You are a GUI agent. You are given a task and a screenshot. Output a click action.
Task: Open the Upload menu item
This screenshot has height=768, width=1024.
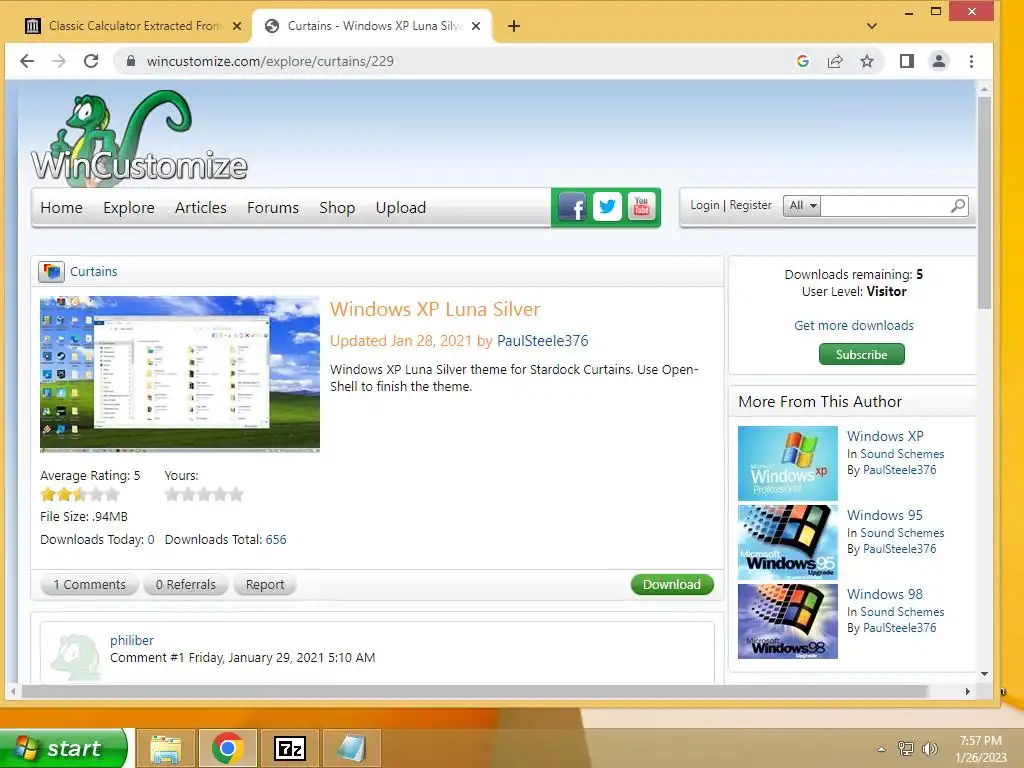400,208
